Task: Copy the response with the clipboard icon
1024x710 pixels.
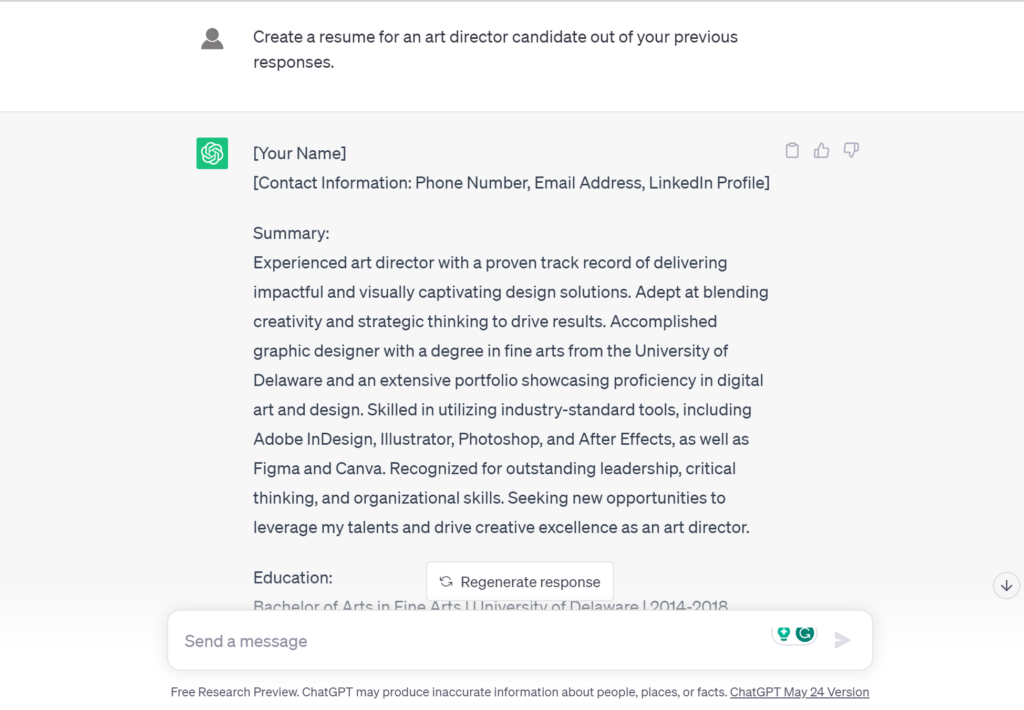Action: (792, 151)
